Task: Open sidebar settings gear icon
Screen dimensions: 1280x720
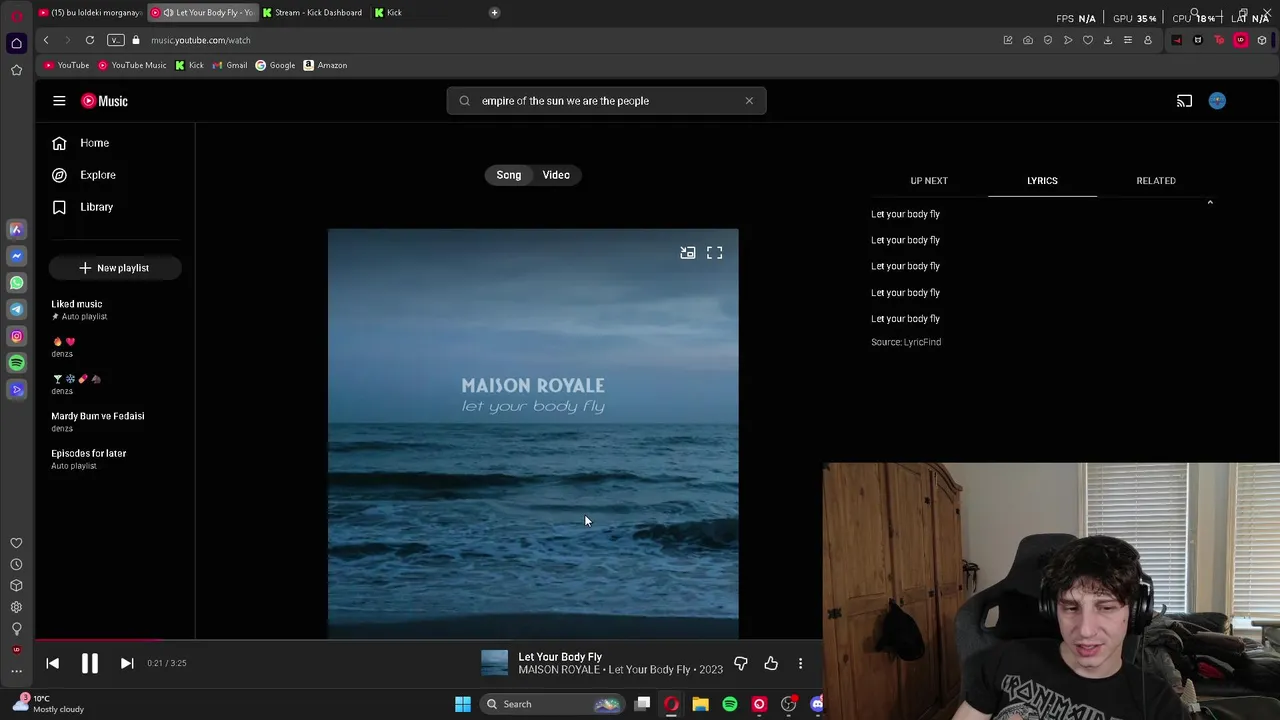Action: (16, 607)
